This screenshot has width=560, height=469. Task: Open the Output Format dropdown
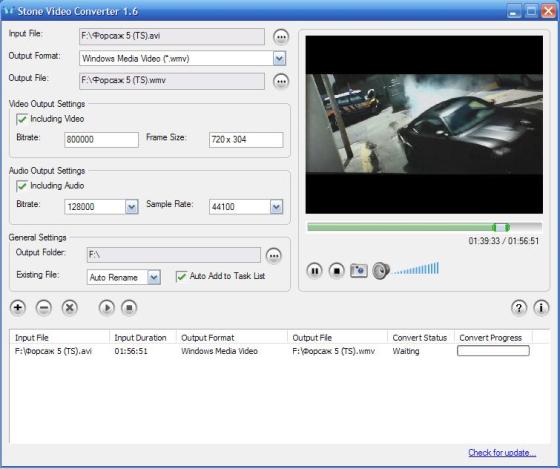(279, 58)
